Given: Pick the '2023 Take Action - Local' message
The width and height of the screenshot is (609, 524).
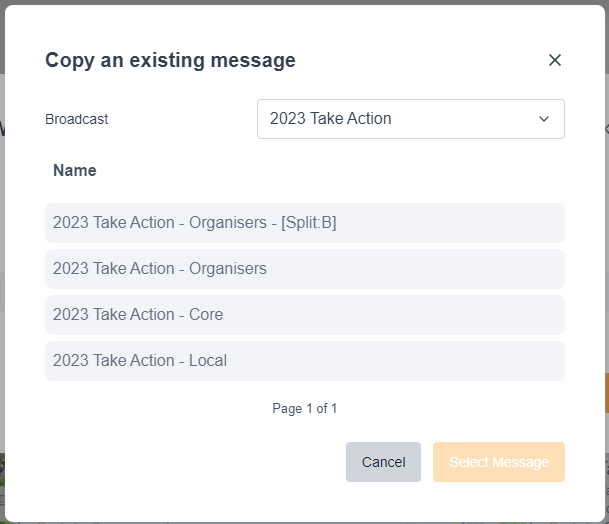Looking at the screenshot, I should (304, 361).
